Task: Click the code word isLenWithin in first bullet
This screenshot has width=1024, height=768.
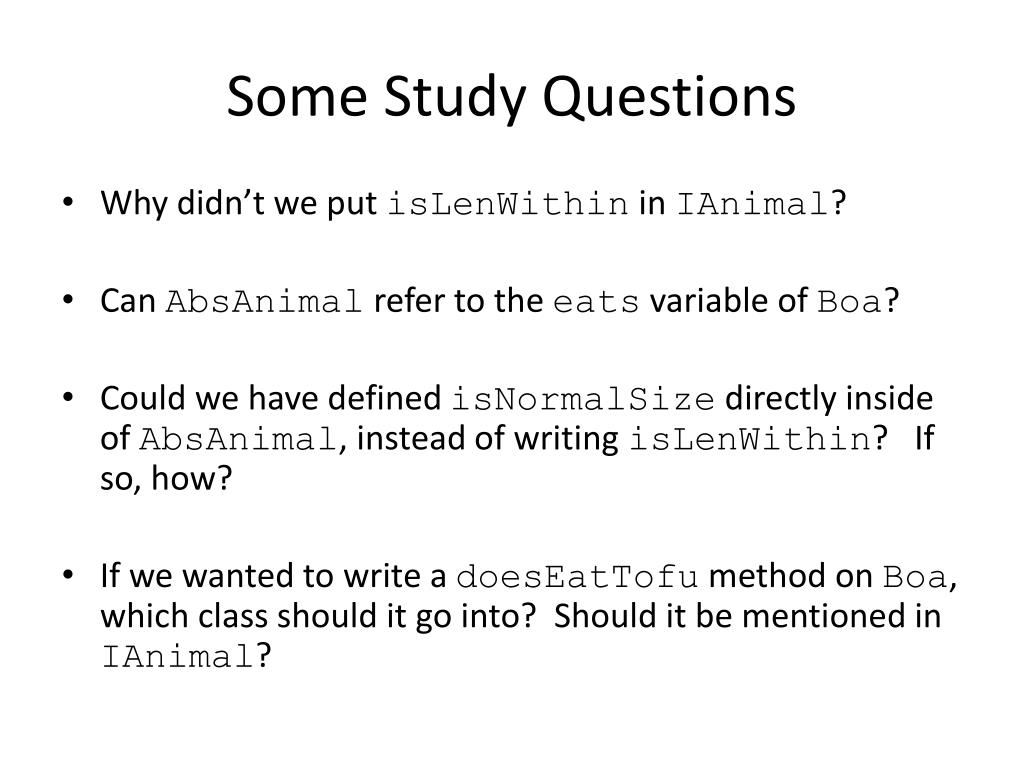Action: coord(507,204)
